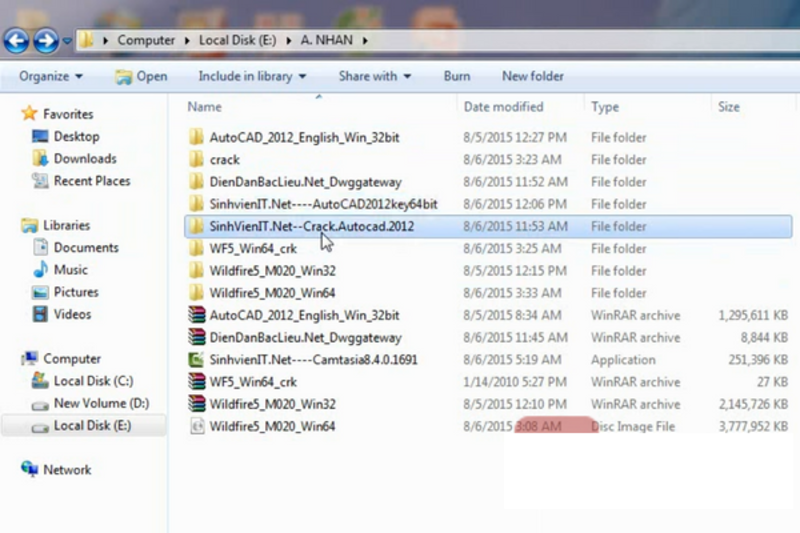Viewport: 800px width, 533px height.
Task: Click Music note icon in Libraries
Action: pos(40,269)
